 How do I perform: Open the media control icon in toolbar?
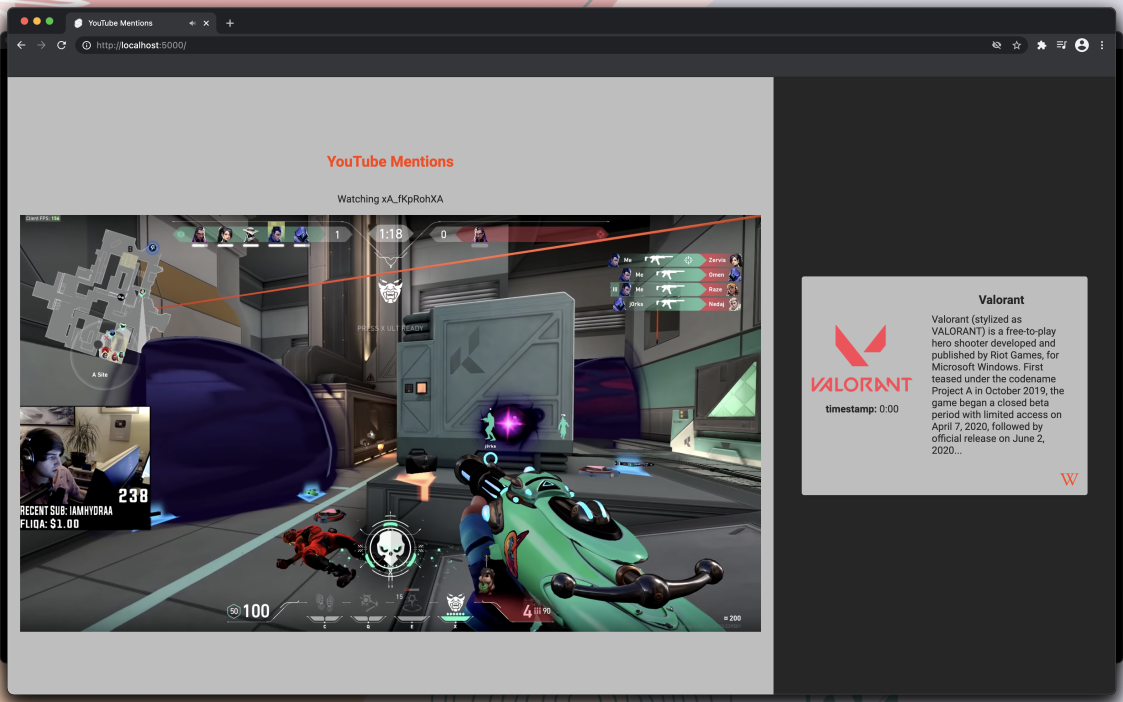tap(1061, 45)
